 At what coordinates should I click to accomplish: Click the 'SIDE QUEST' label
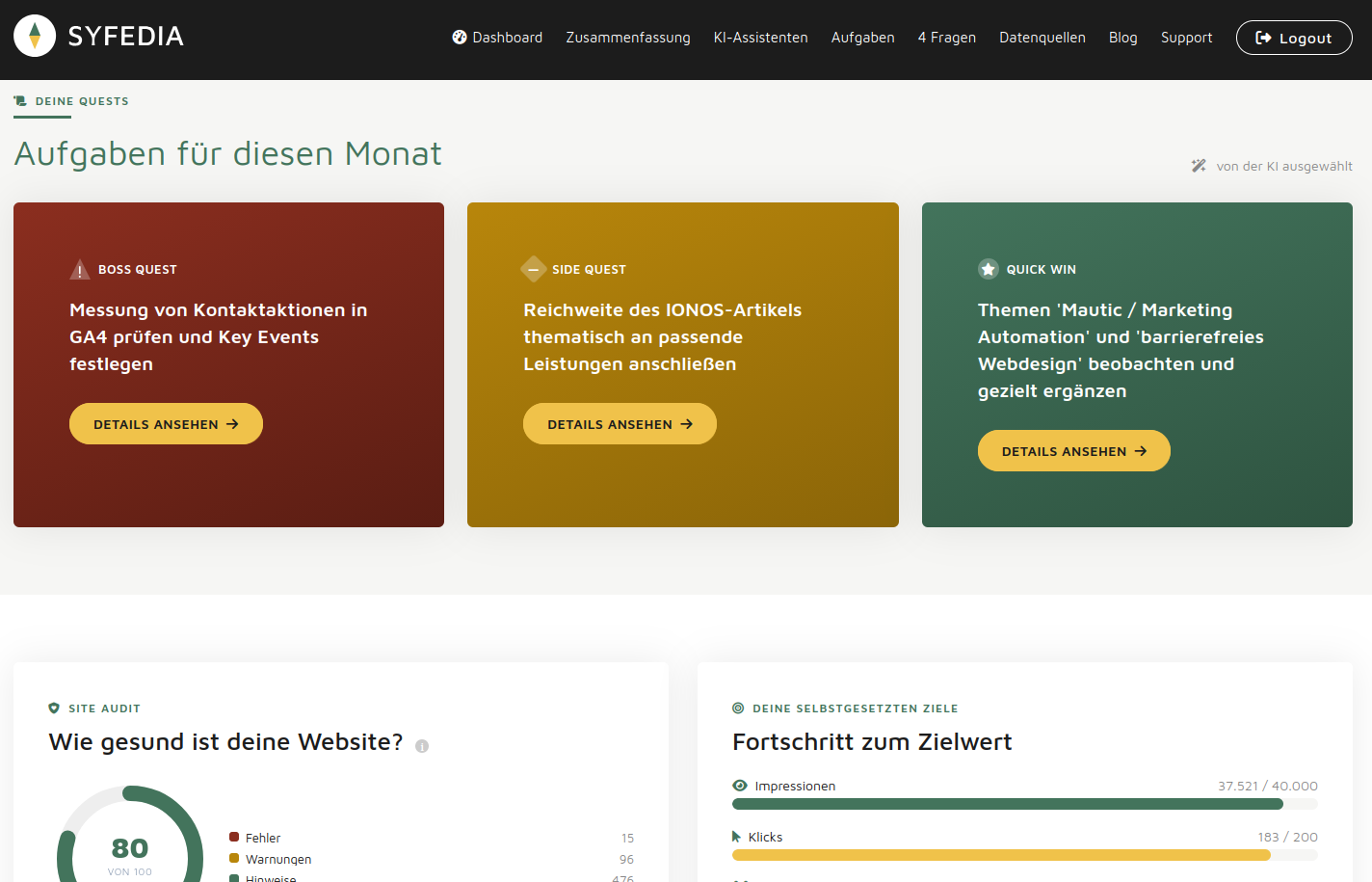pyautogui.click(x=589, y=270)
